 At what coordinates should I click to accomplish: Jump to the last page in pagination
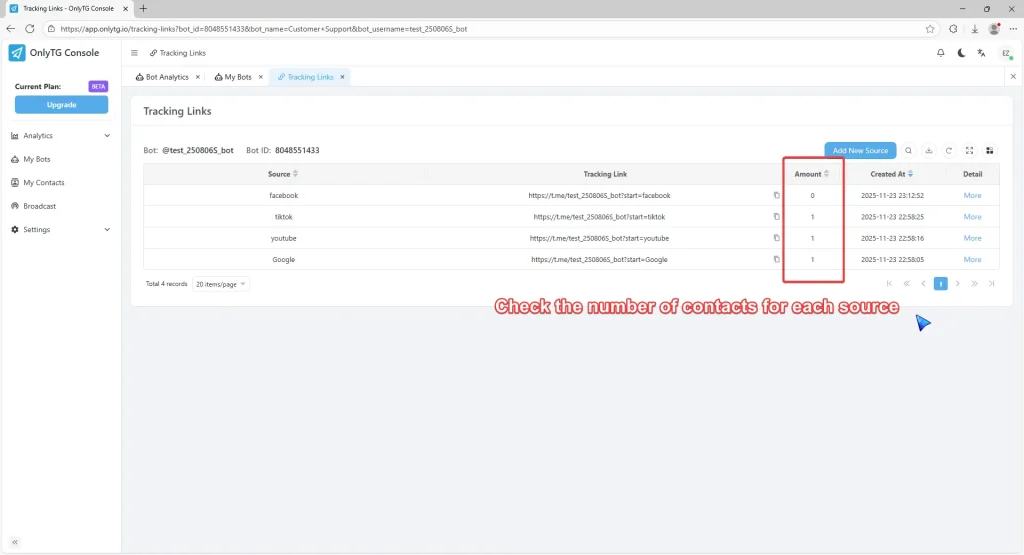pyautogui.click(x=991, y=283)
